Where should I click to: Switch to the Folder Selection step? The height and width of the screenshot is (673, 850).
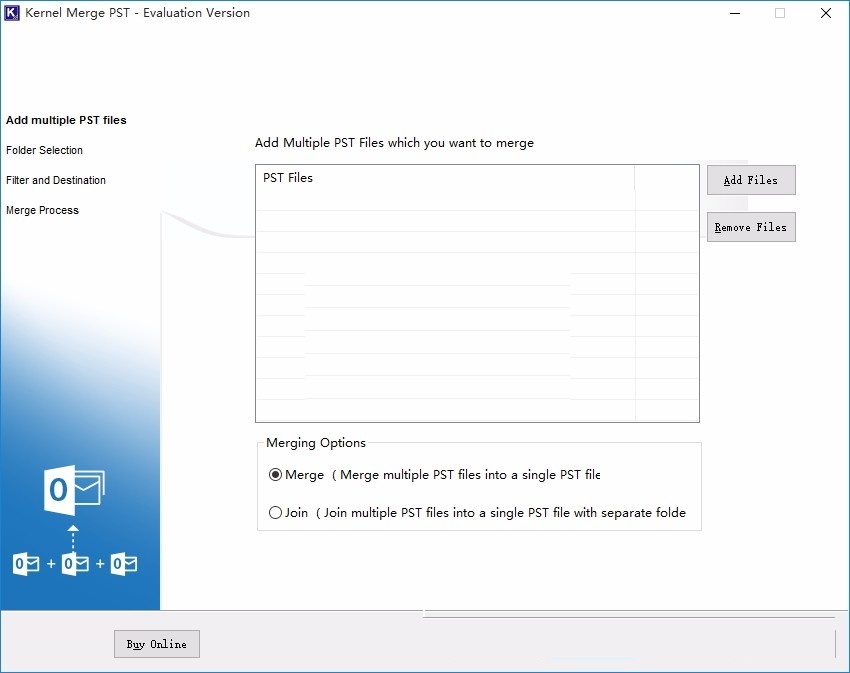[x=44, y=150]
